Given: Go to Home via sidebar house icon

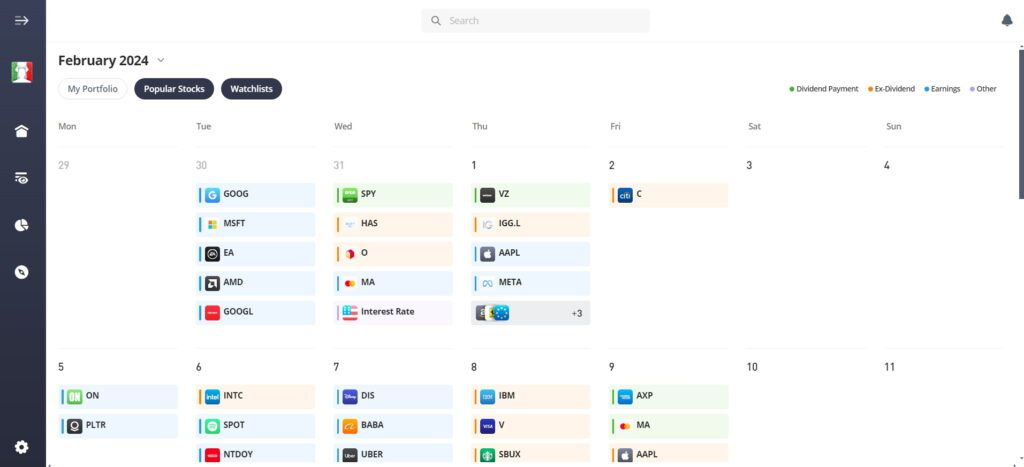Looking at the screenshot, I should (22, 131).
